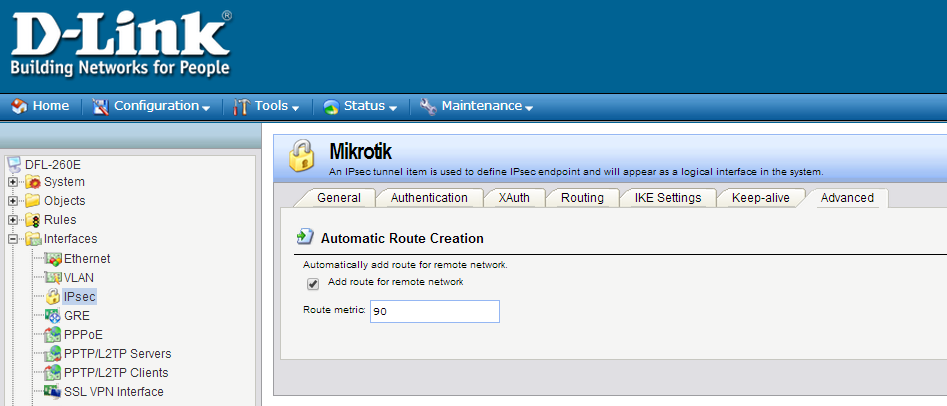This screenshot has height=406, width=947.
Task: Open the Status menu
Action: pyautogui.click(x=364, y=106)
